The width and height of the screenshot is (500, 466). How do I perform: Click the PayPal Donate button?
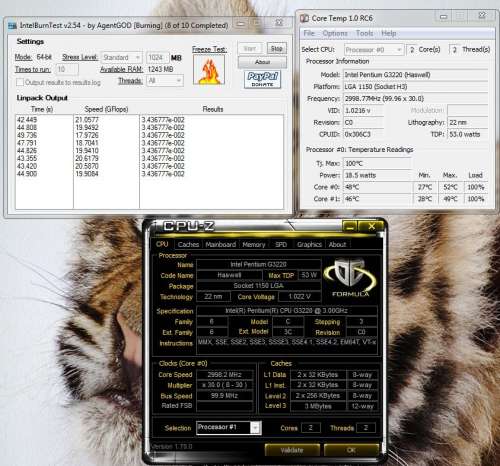coord(262,79)
